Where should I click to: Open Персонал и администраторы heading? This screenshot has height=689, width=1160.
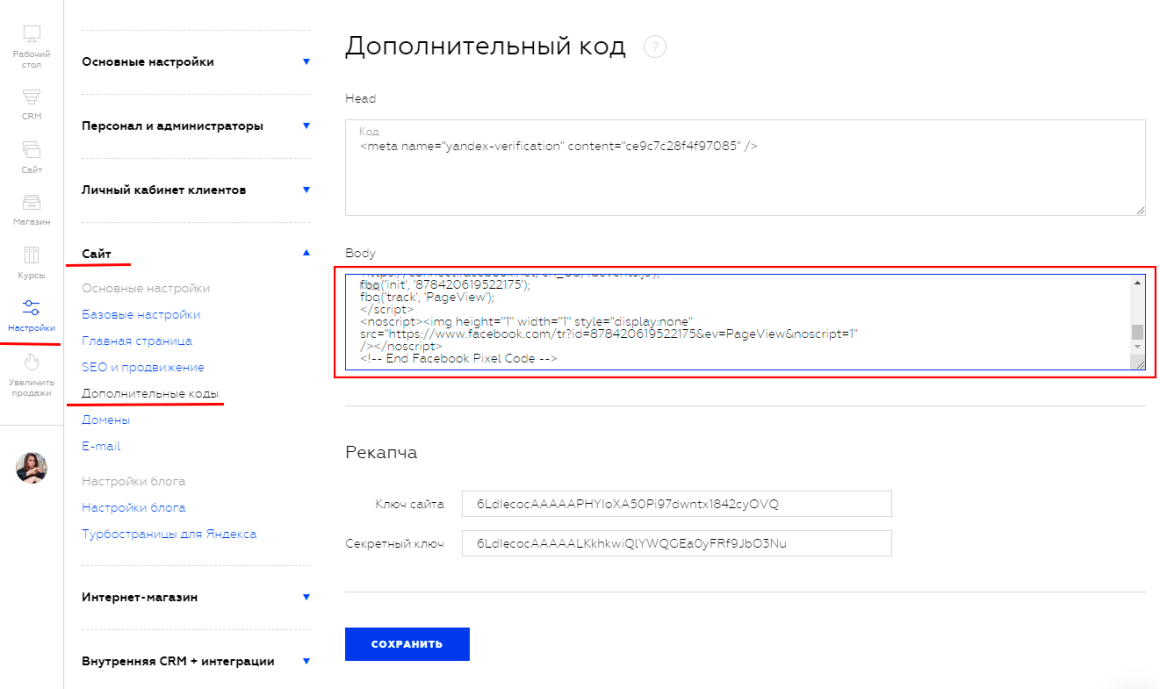coord(172,126)
